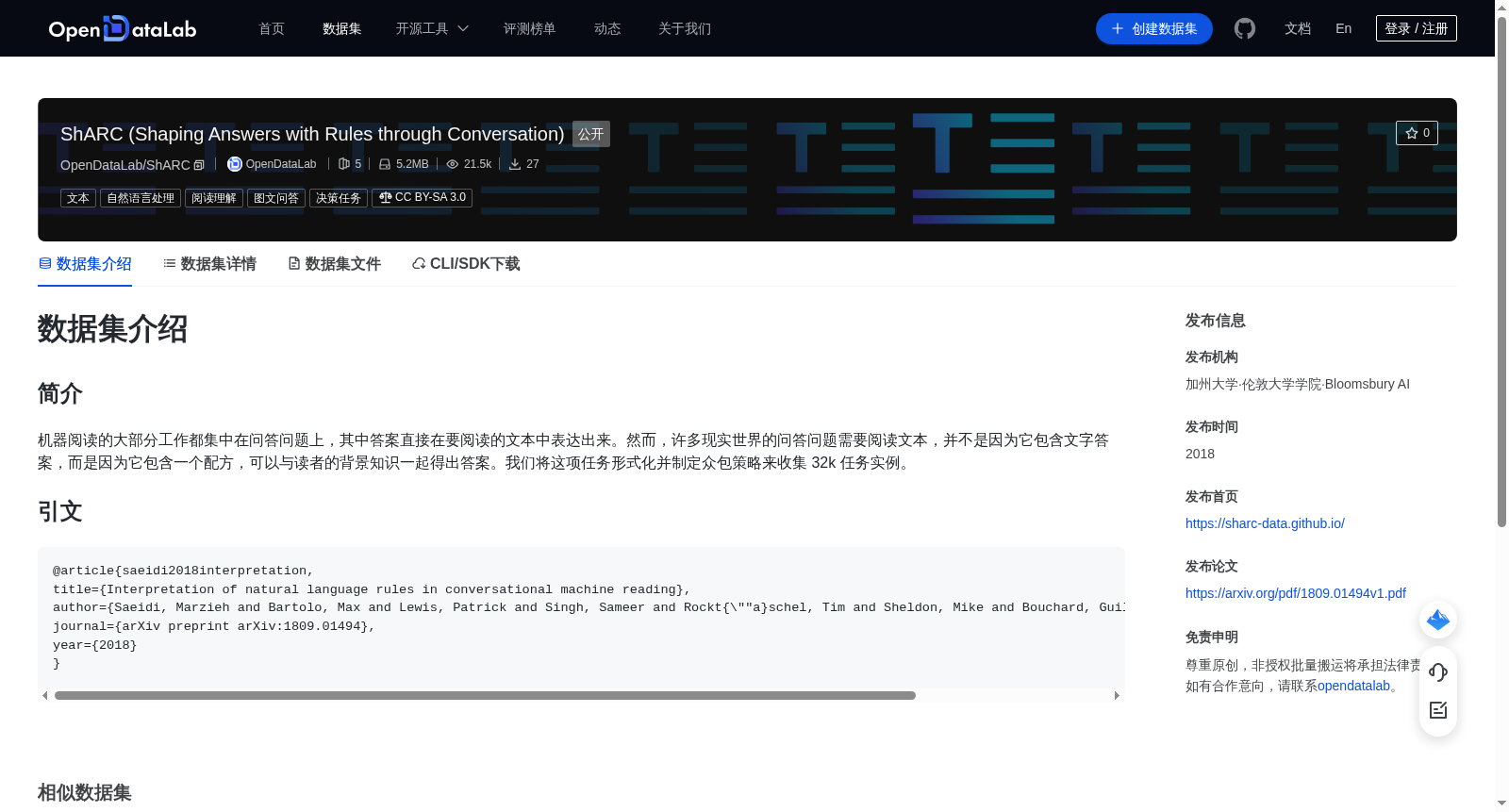Viewport: 1509px width, 812px height.
Task: Click the file count icon showing 5
Action: 344,164
